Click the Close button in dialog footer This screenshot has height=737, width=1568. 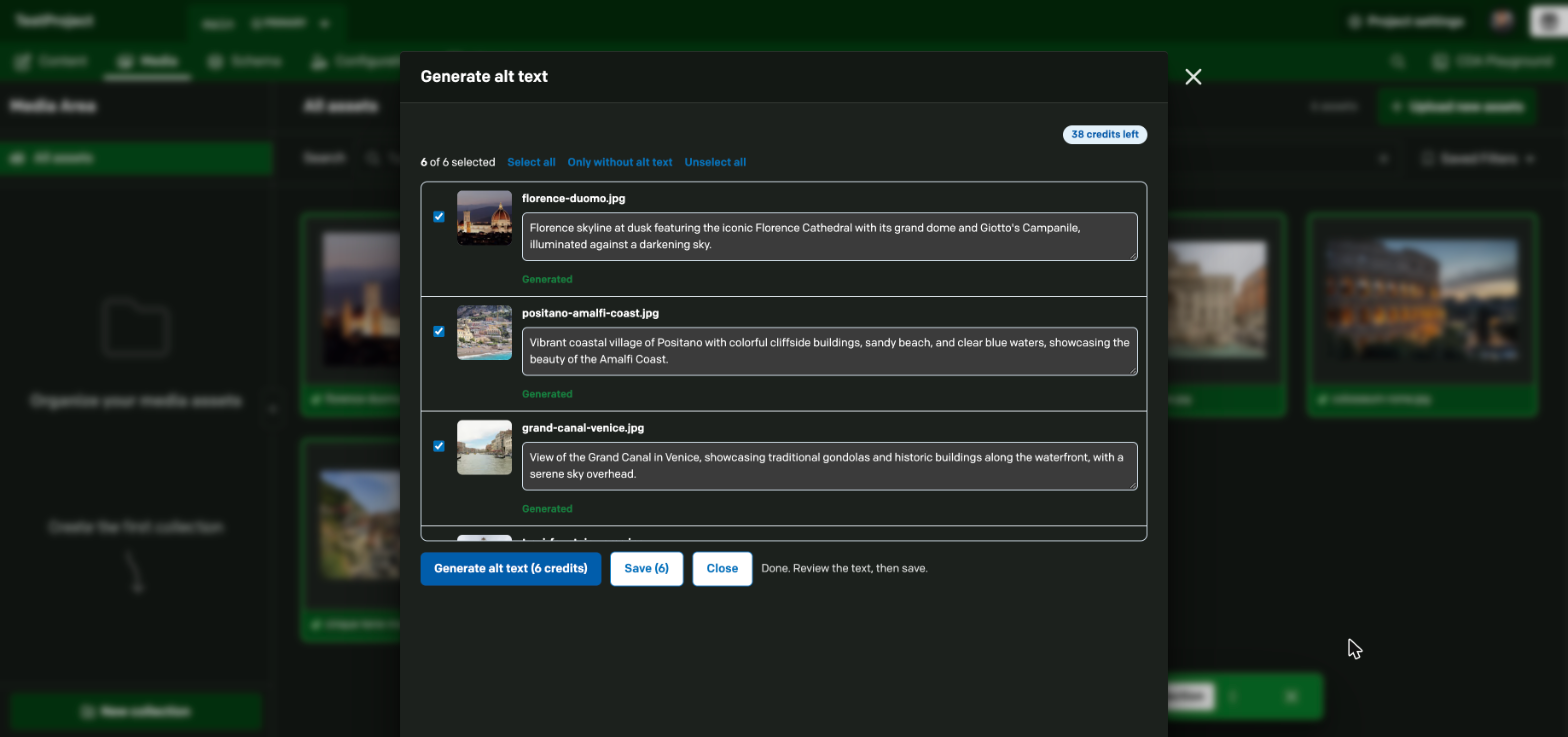point(722,569)
